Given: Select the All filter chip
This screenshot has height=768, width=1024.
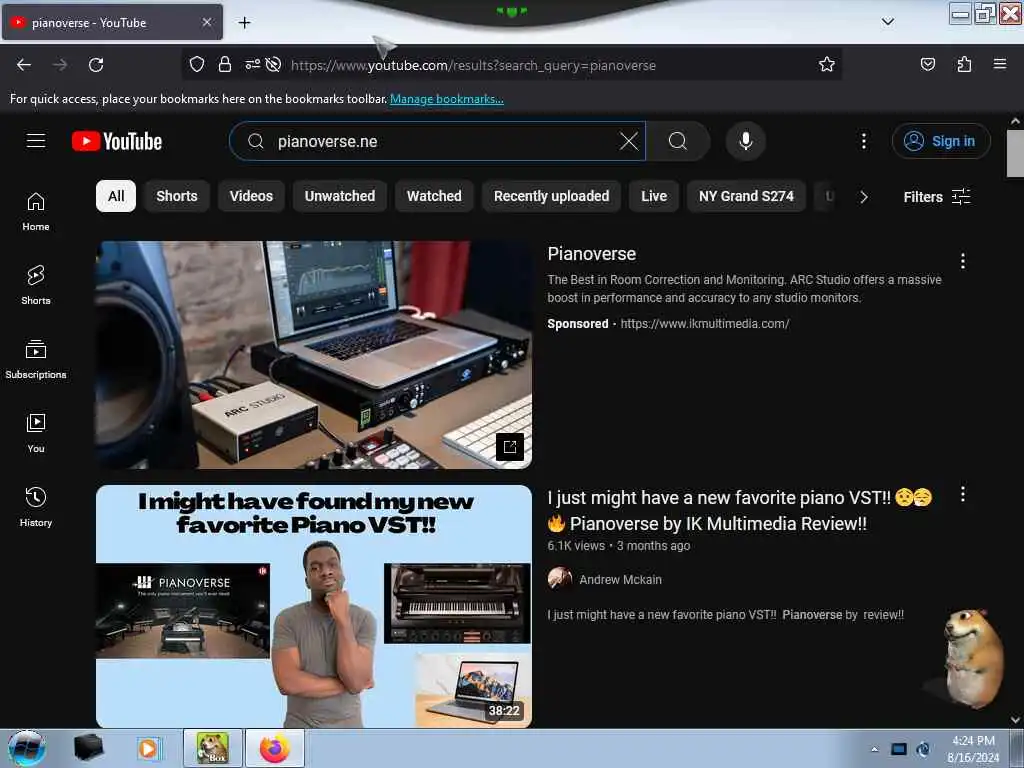Looking at the screenshot, I should click(116, 196).
